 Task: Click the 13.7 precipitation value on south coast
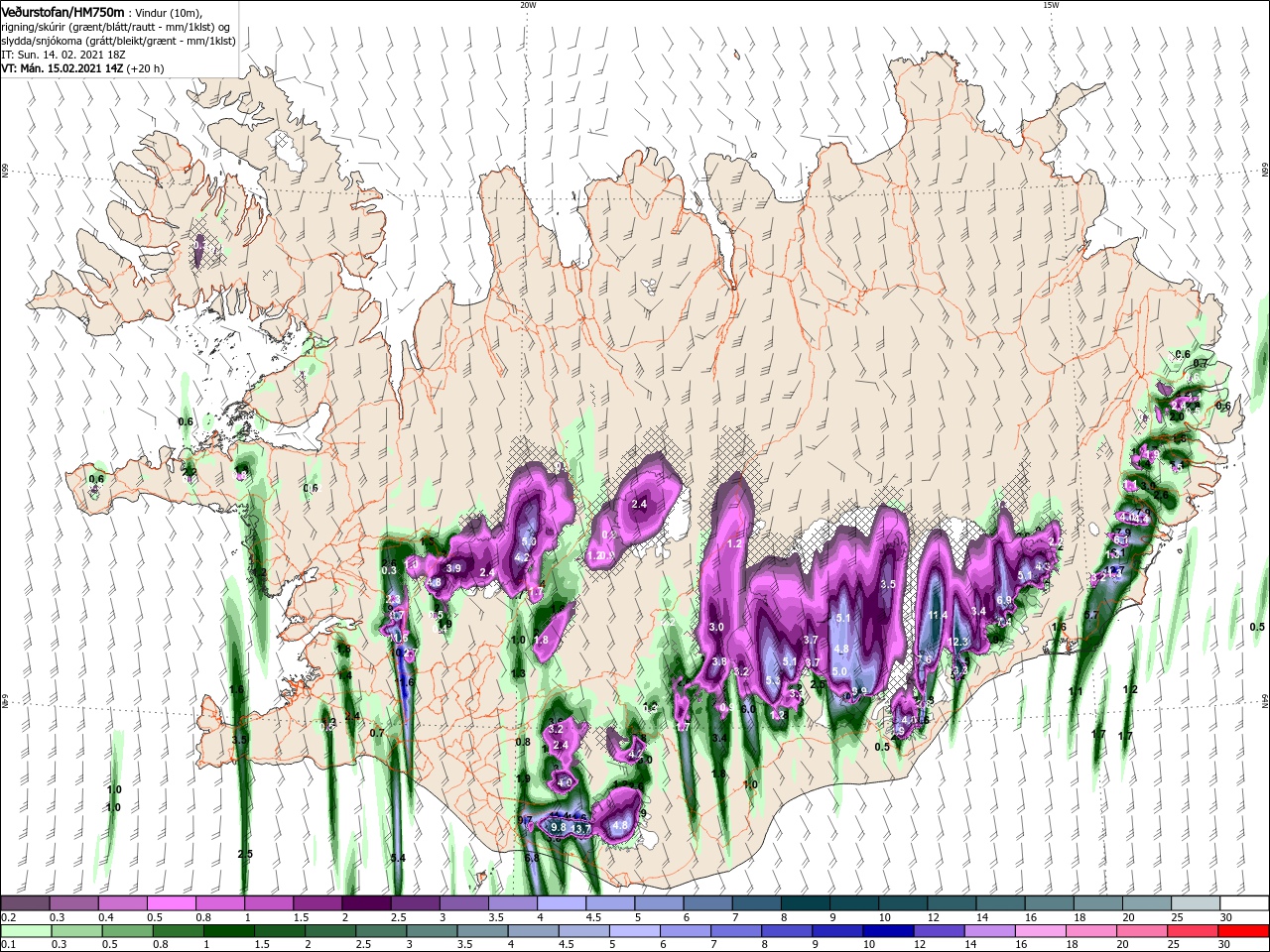(x=582, y=828)
